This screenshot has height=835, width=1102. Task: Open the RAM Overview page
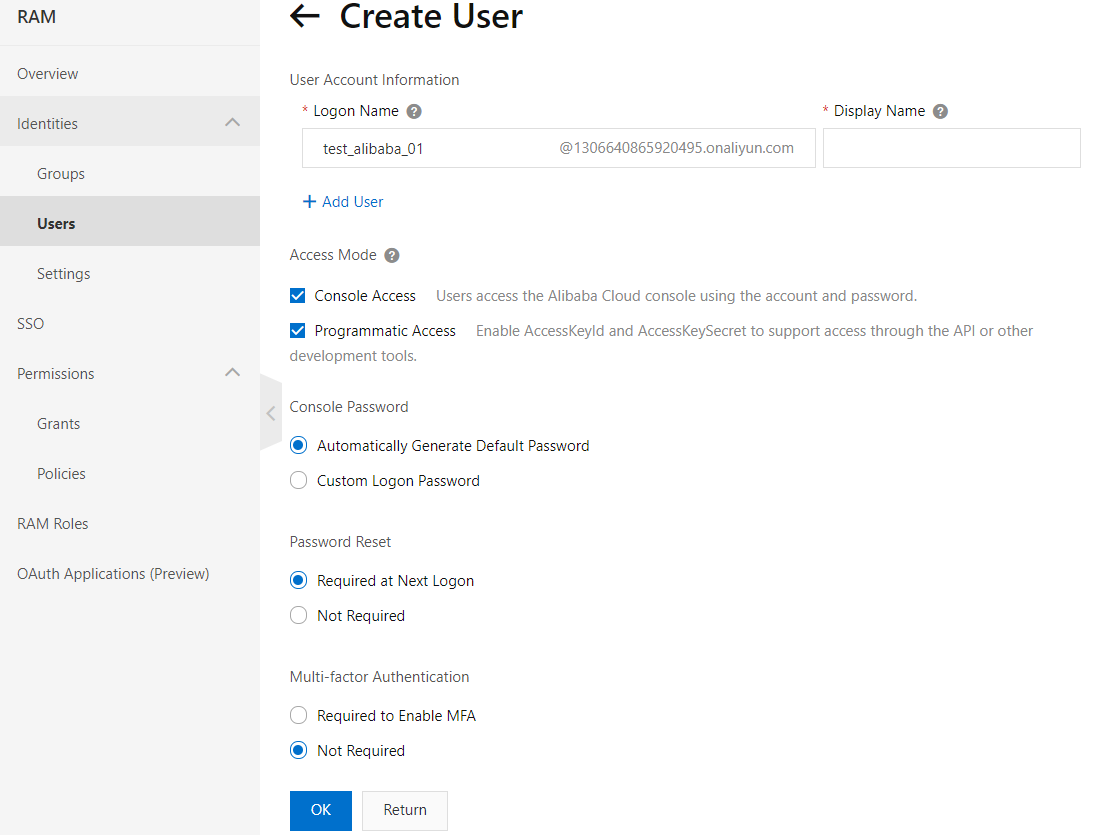[x=47, y=73]
